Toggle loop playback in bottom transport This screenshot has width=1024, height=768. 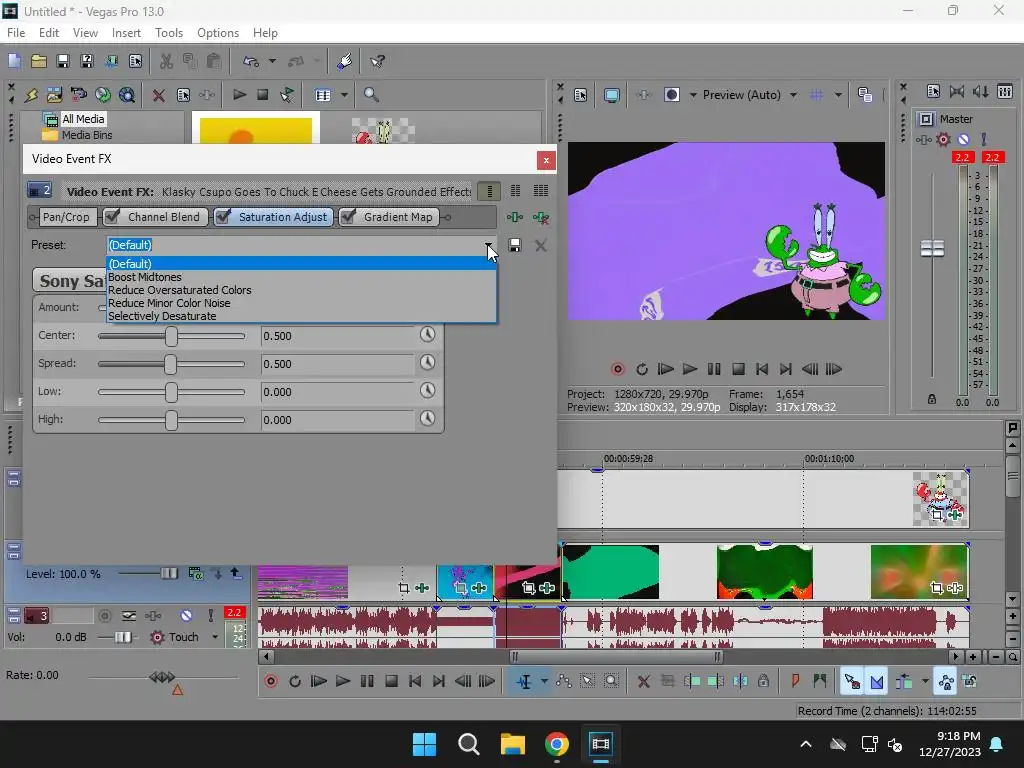tap(295, 682)
